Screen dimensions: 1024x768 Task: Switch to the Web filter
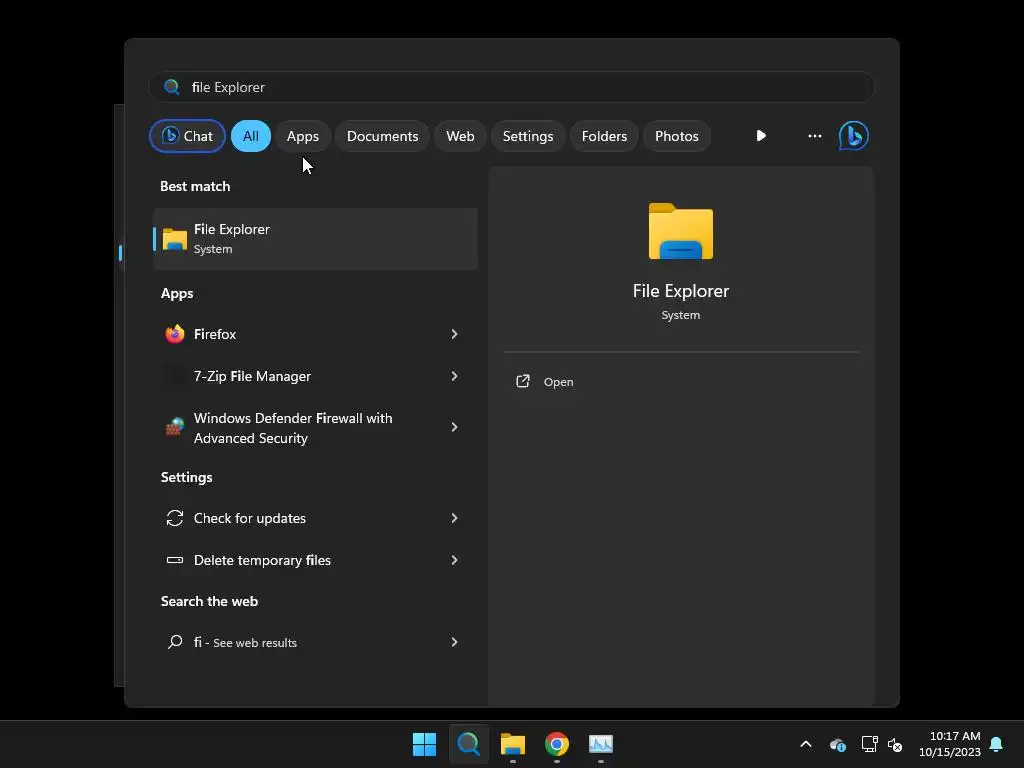[460, 136]
